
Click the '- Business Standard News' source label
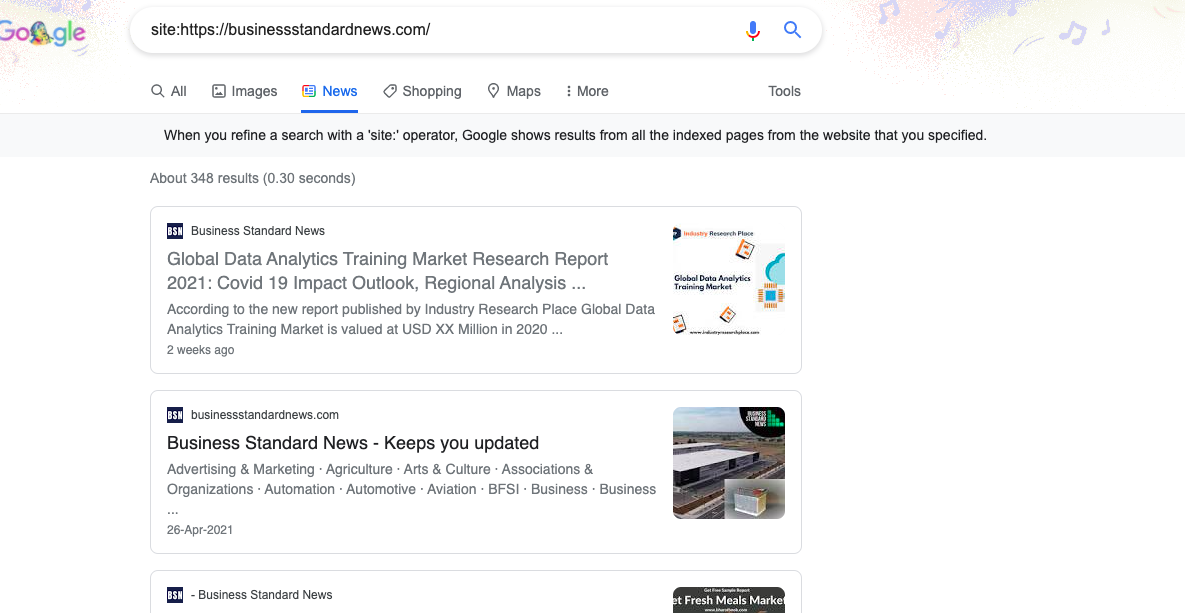click(261, 595)
